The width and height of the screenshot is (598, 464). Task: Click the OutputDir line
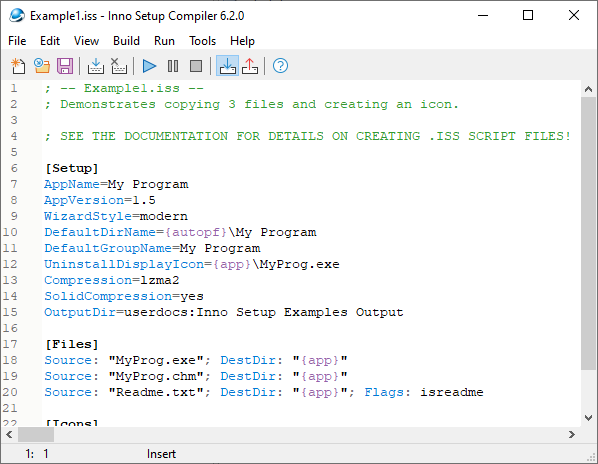(224, 312)
